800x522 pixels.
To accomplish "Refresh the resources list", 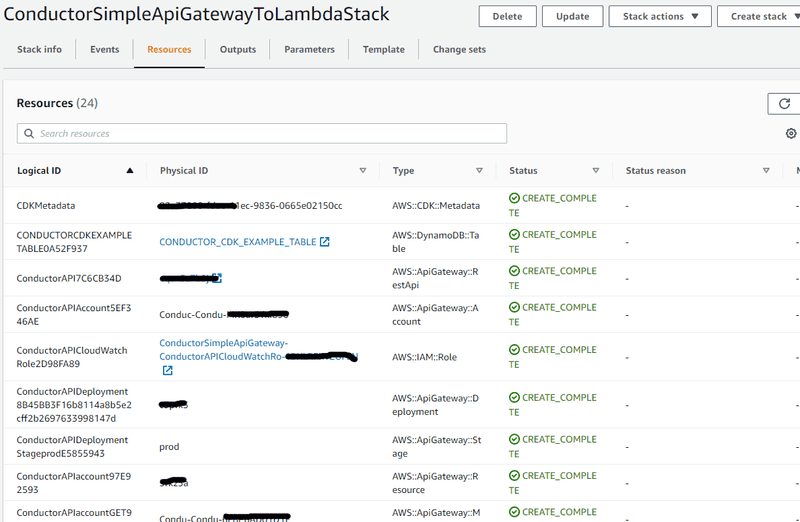I will 784,104.
